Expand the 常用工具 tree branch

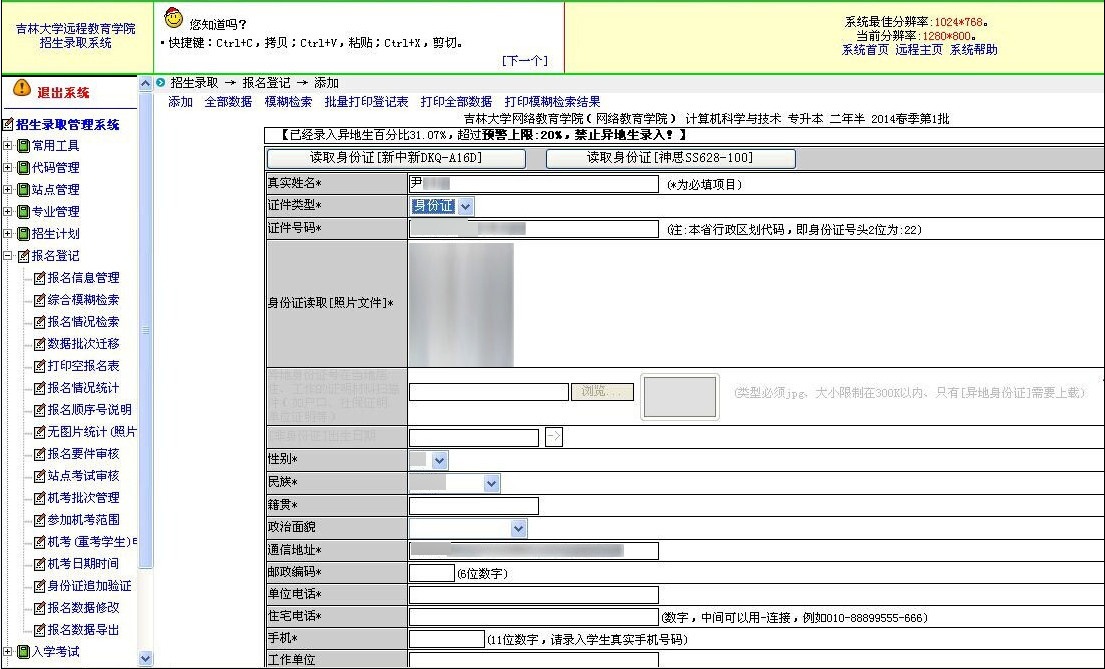(x=8, y=146)
